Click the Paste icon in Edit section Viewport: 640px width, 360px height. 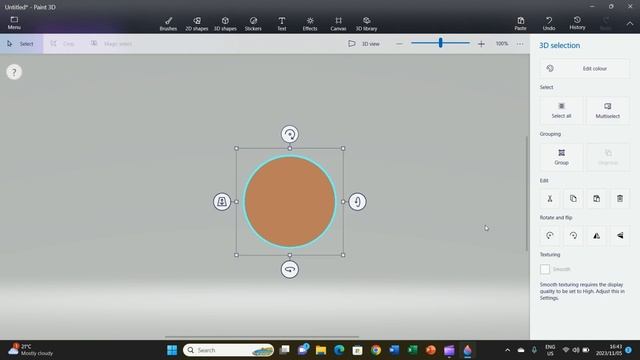[x=596, y=199]
